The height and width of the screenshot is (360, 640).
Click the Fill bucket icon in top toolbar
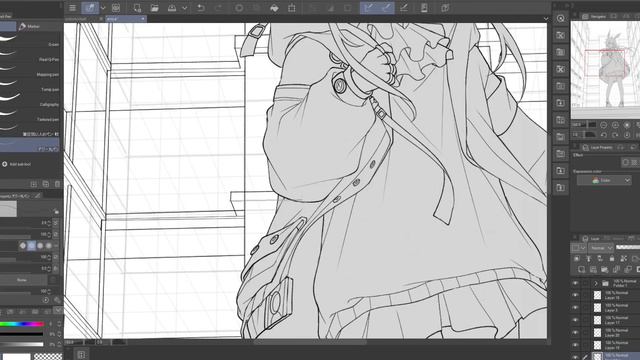pos(274,8)
